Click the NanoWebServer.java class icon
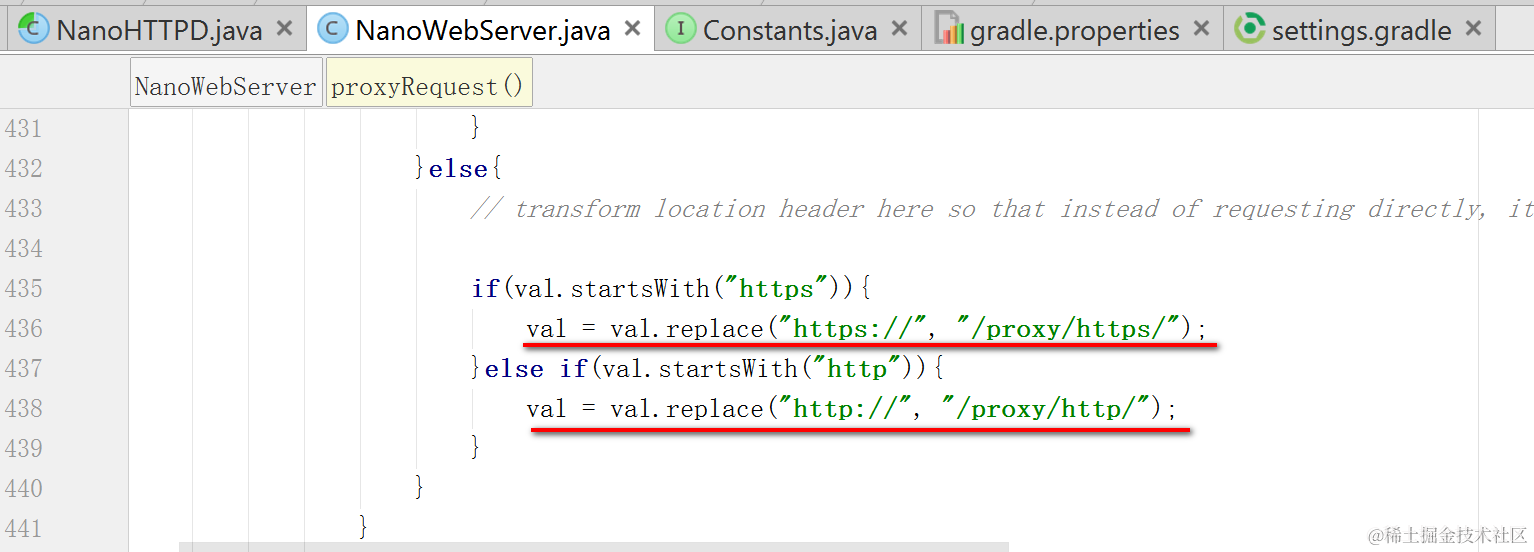 333,29
